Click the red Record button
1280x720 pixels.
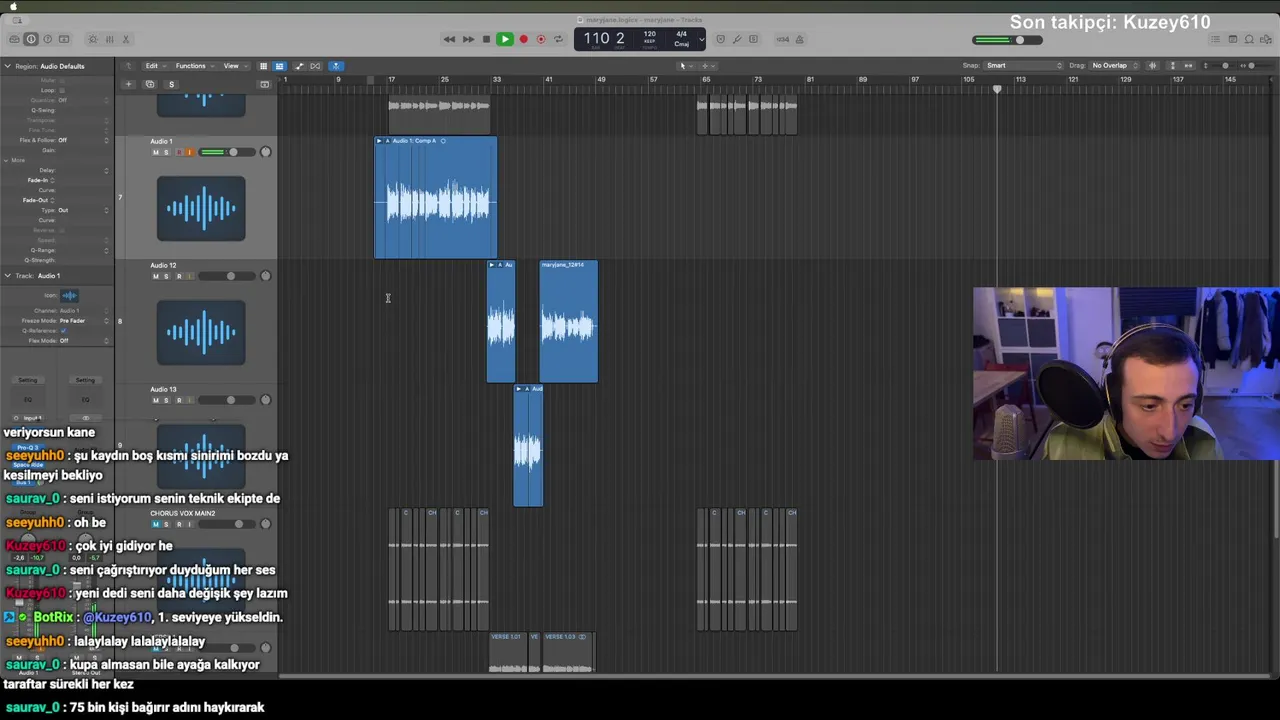[523, 39]
